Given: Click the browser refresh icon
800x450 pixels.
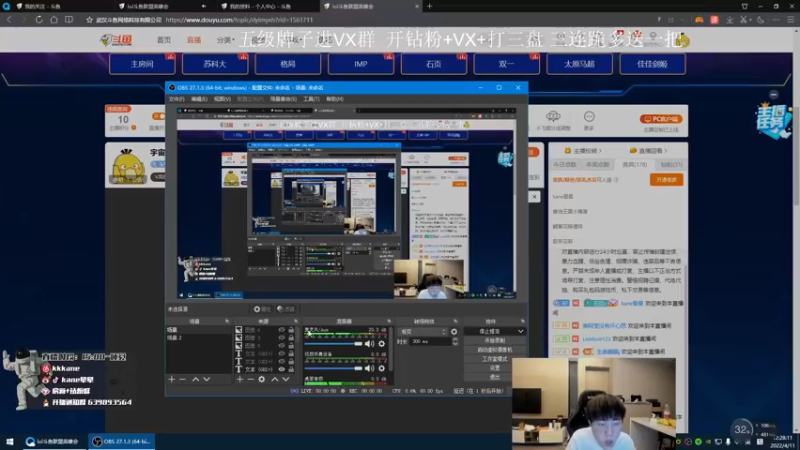Looking at the screenshot, I should pos(39,19).
